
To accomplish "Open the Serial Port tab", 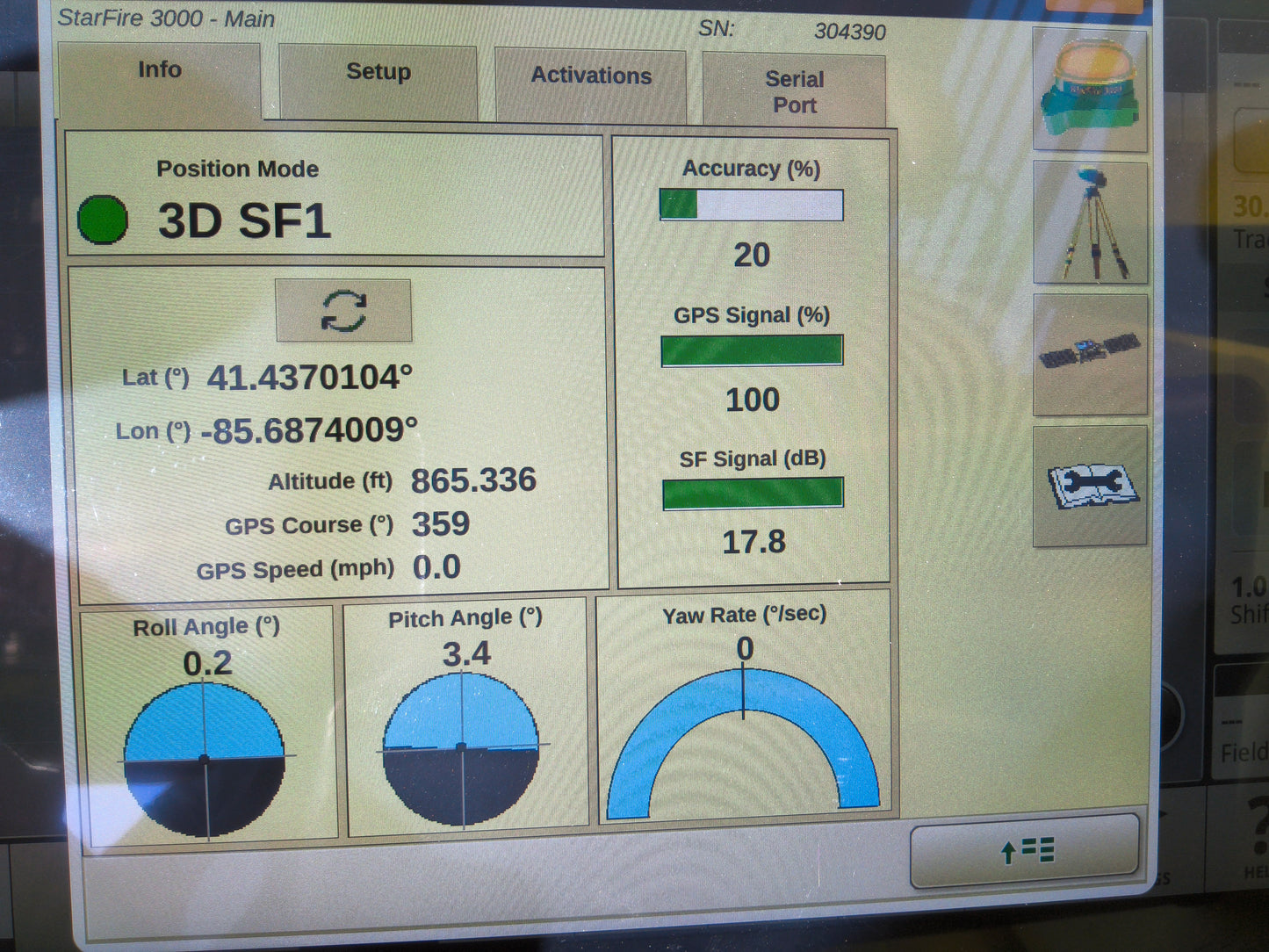I will point(794,92).
